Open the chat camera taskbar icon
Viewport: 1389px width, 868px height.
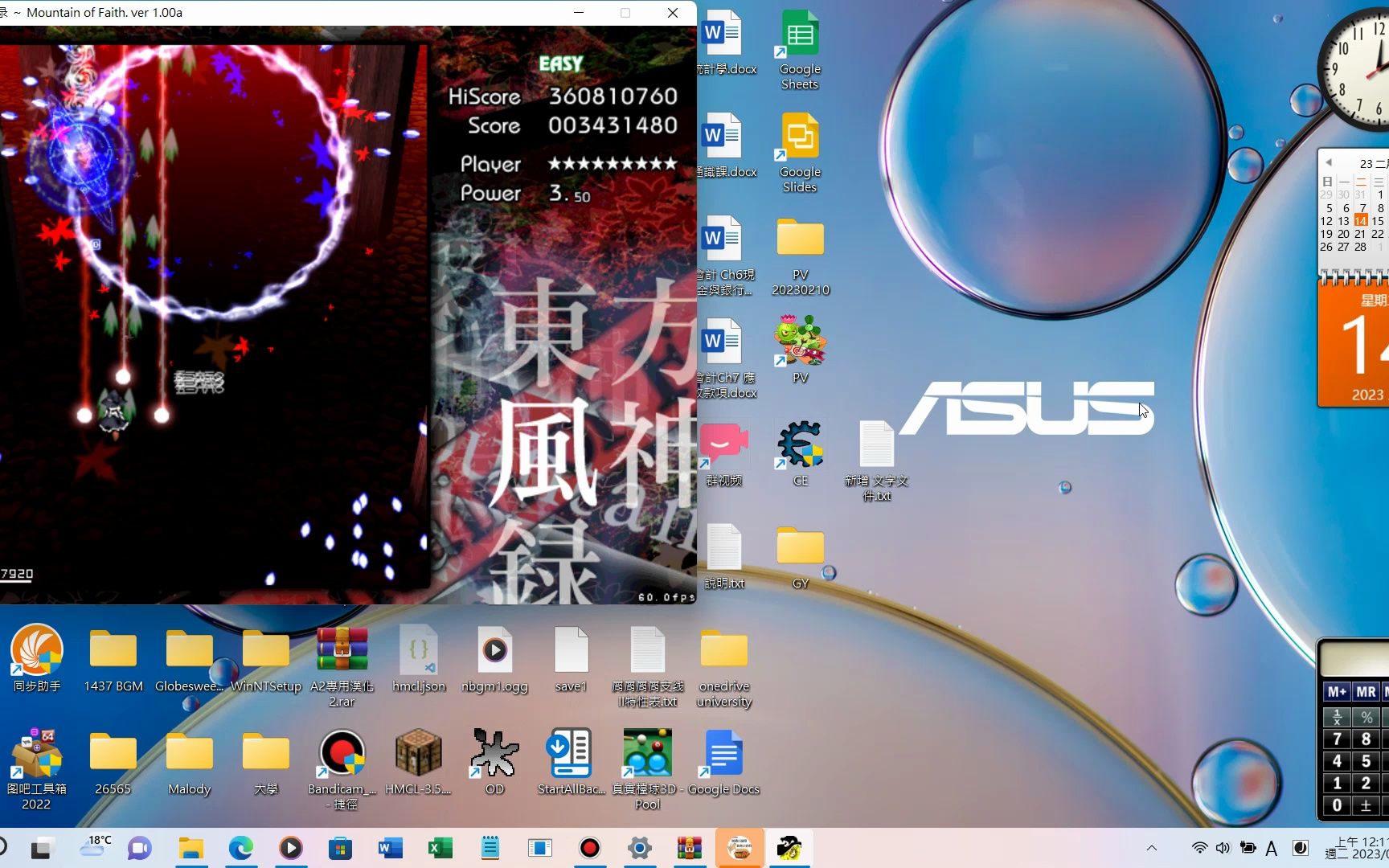click(x=140, y=848)
